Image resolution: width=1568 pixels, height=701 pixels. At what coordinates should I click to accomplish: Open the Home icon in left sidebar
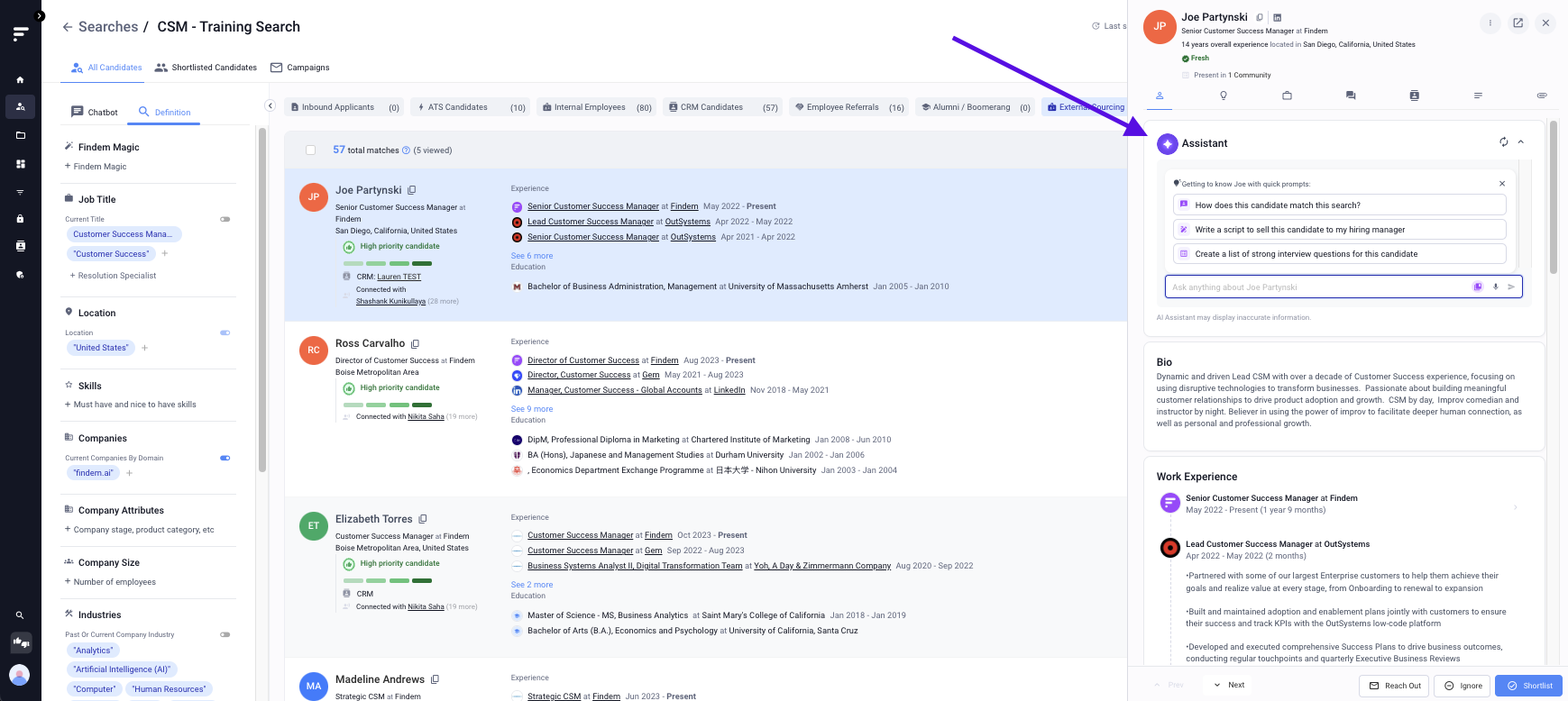pyautogui.click(x=20, y=79)
